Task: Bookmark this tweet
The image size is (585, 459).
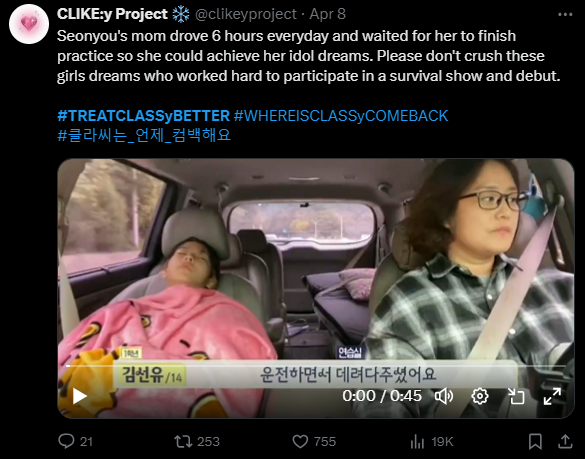Action: pyautogui.click(x=535, y=441)
